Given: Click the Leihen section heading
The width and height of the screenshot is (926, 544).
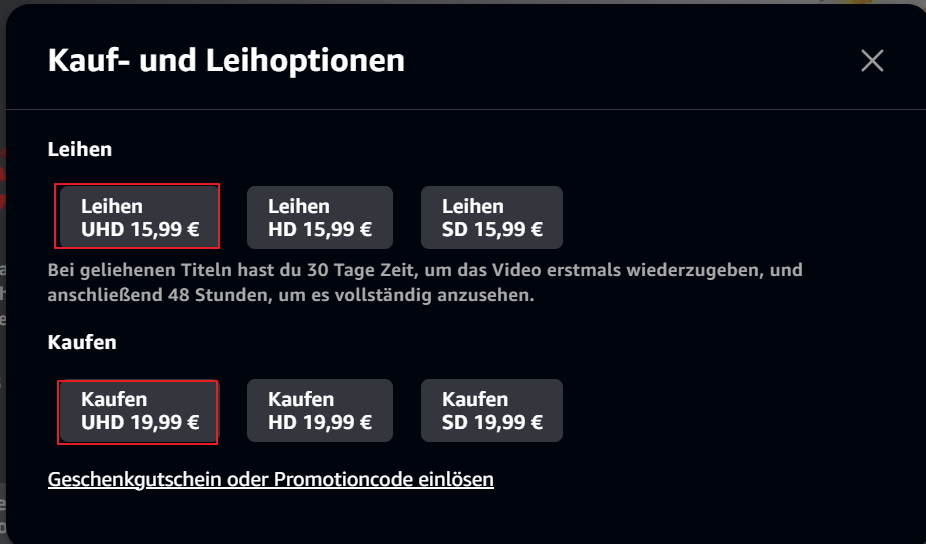Looking at the screenshot, I should [x=80, y=149].
